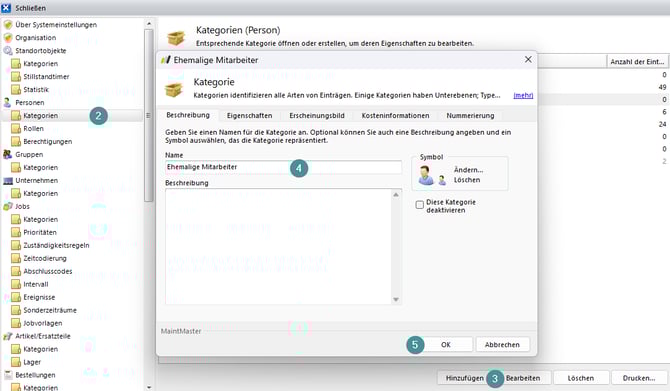This screenshot has height=391, width=670.
Task: Enable Diese Kategorie deaktivieren checkbox
Action: click(x=420, y=205)
